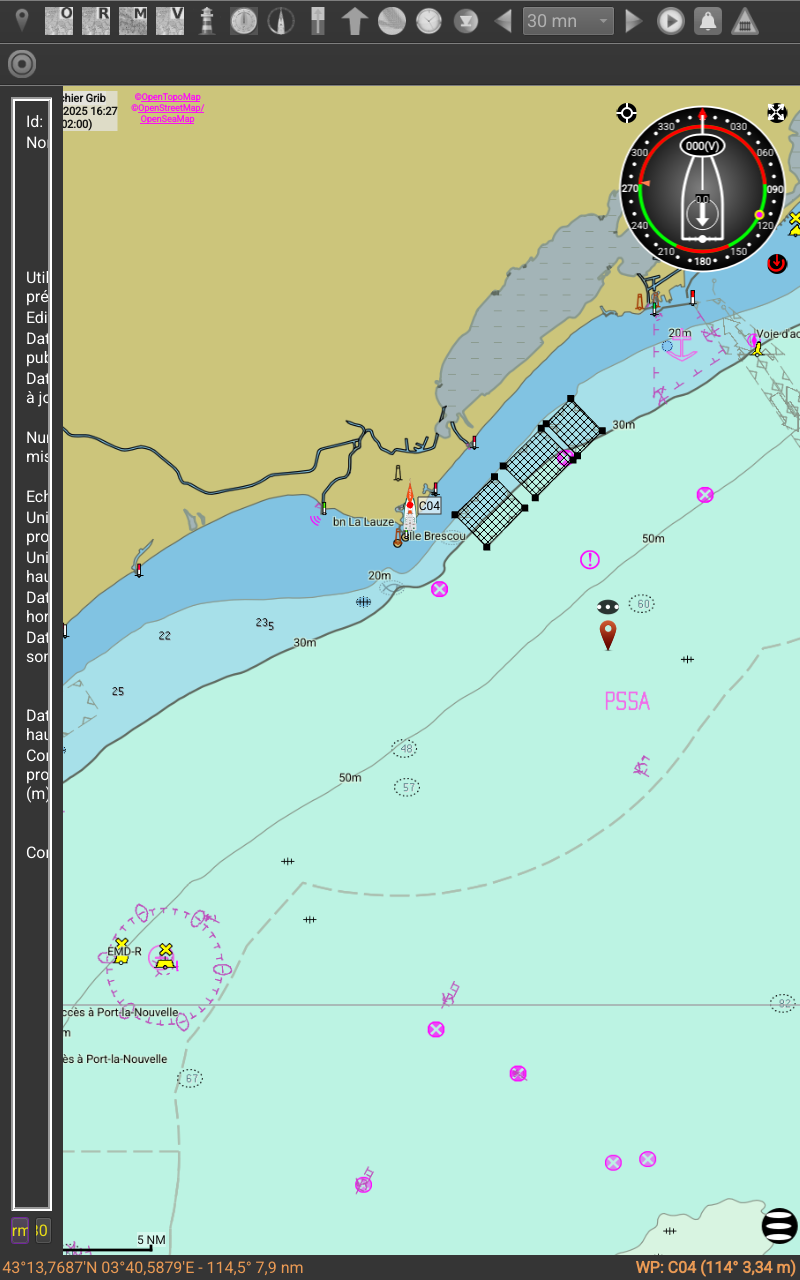Click the alarm bell icon
The image size is (800, 1280).
708,21
